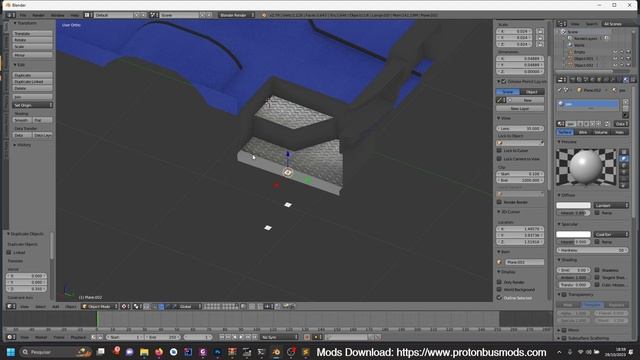Open the Window menu
The width and height of the screenshot is (640, 360).
pyautogui.click(x=58, y=15)
